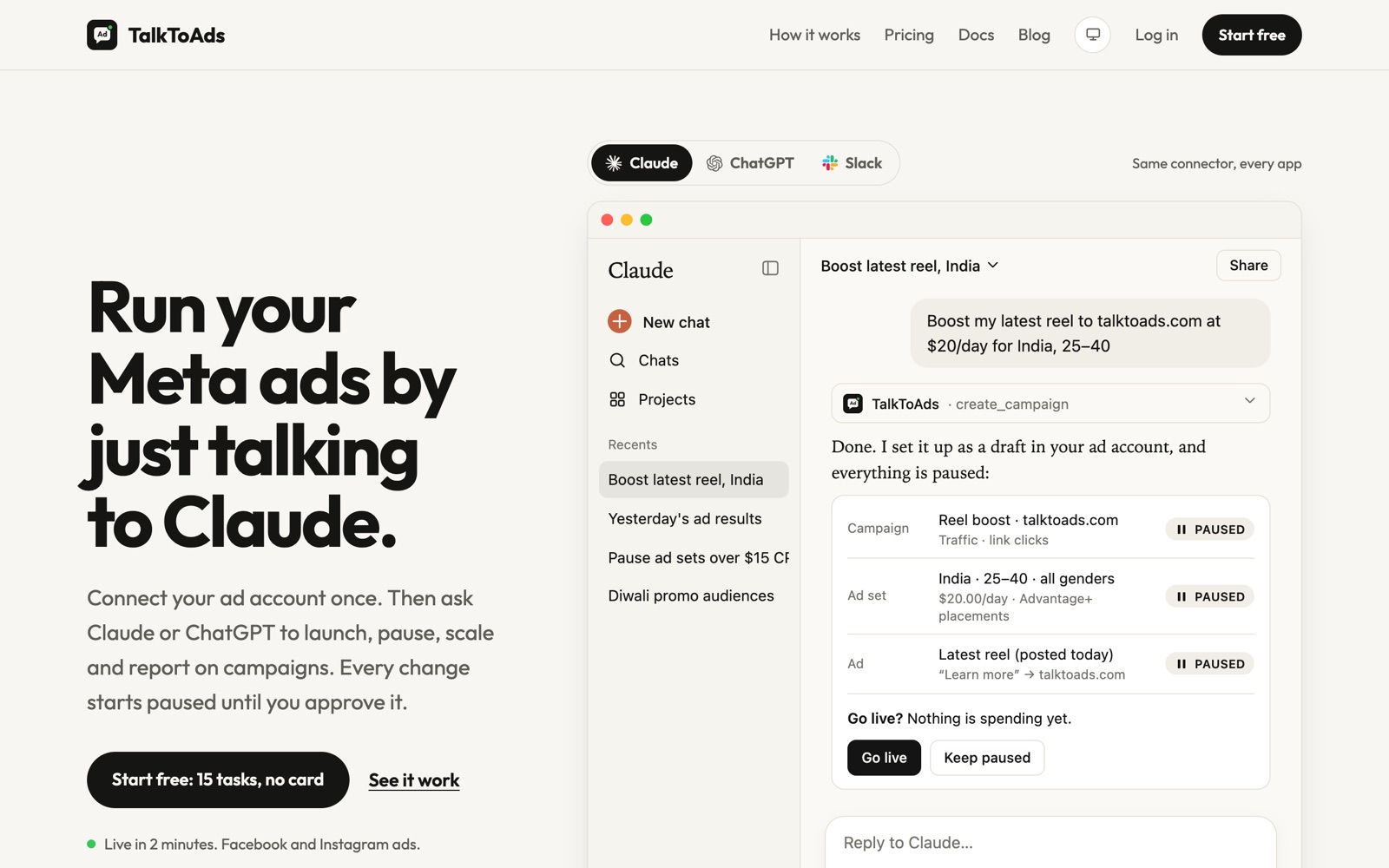This screenshot has width=1389, height=868.
Task: Follow the See it work link
Action: coord(414,780)
